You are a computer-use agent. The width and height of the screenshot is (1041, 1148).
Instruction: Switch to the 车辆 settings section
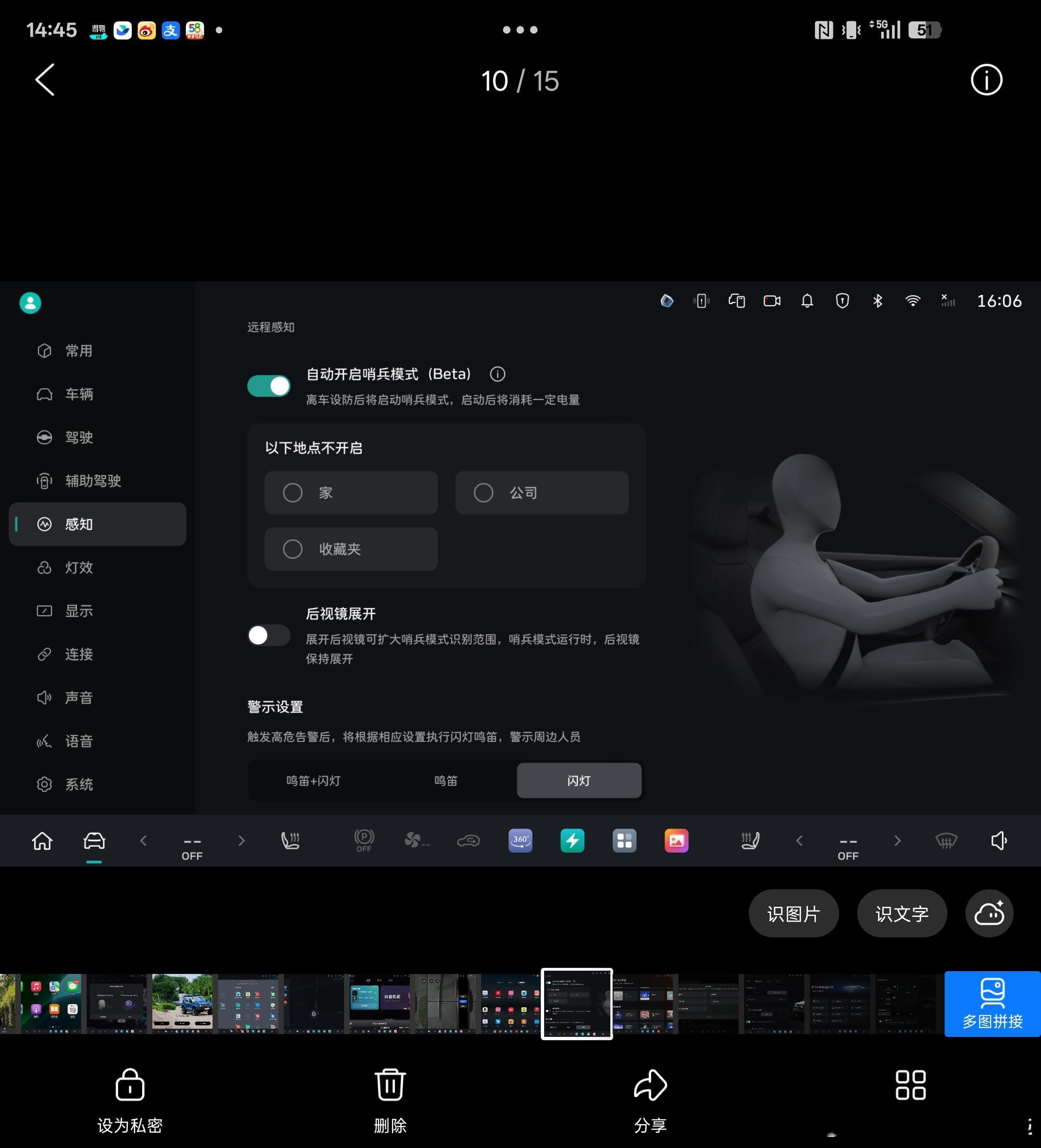coord(79,394)
